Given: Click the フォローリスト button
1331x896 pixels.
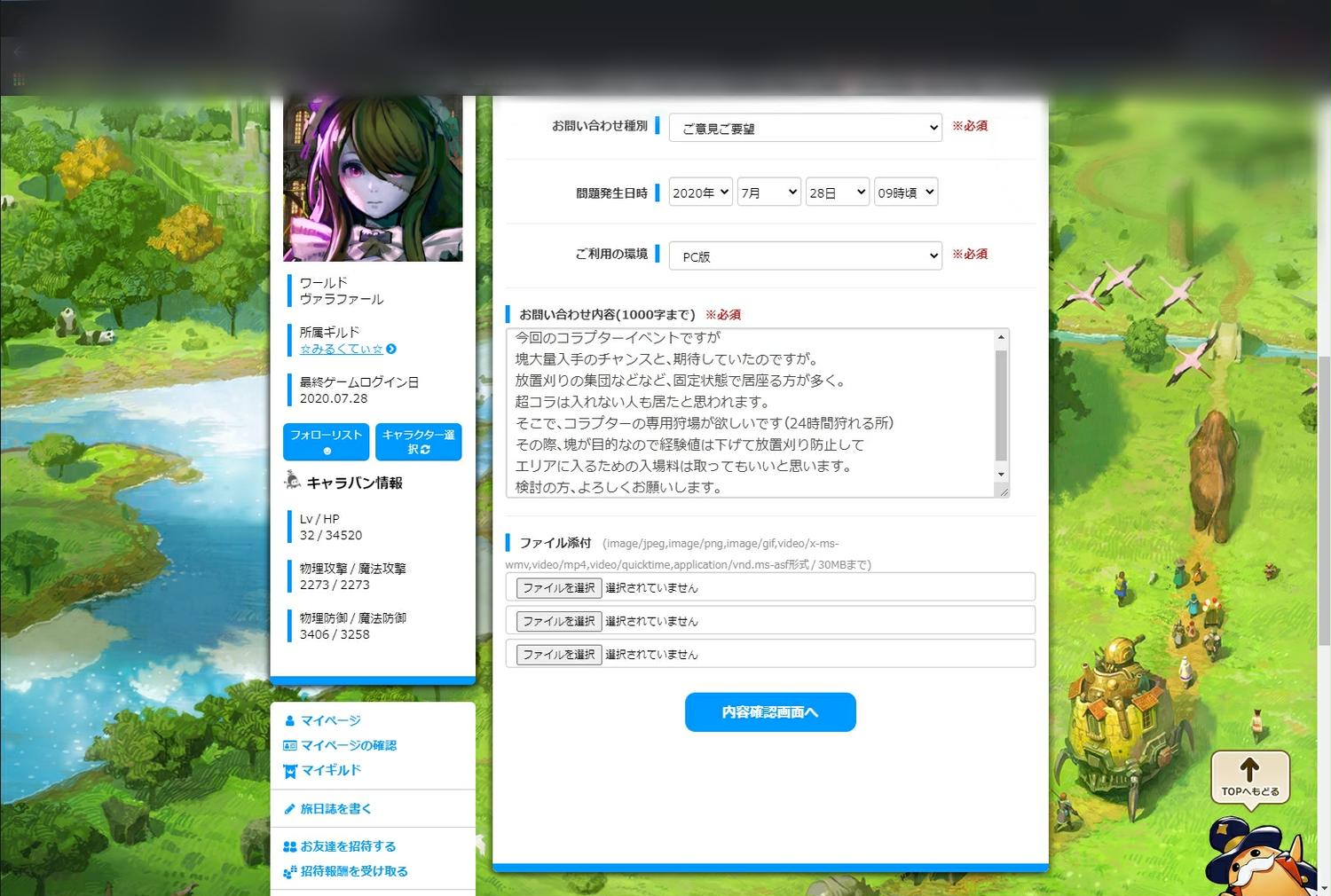Looking at the screenshot, I should [x=327, y=442].
